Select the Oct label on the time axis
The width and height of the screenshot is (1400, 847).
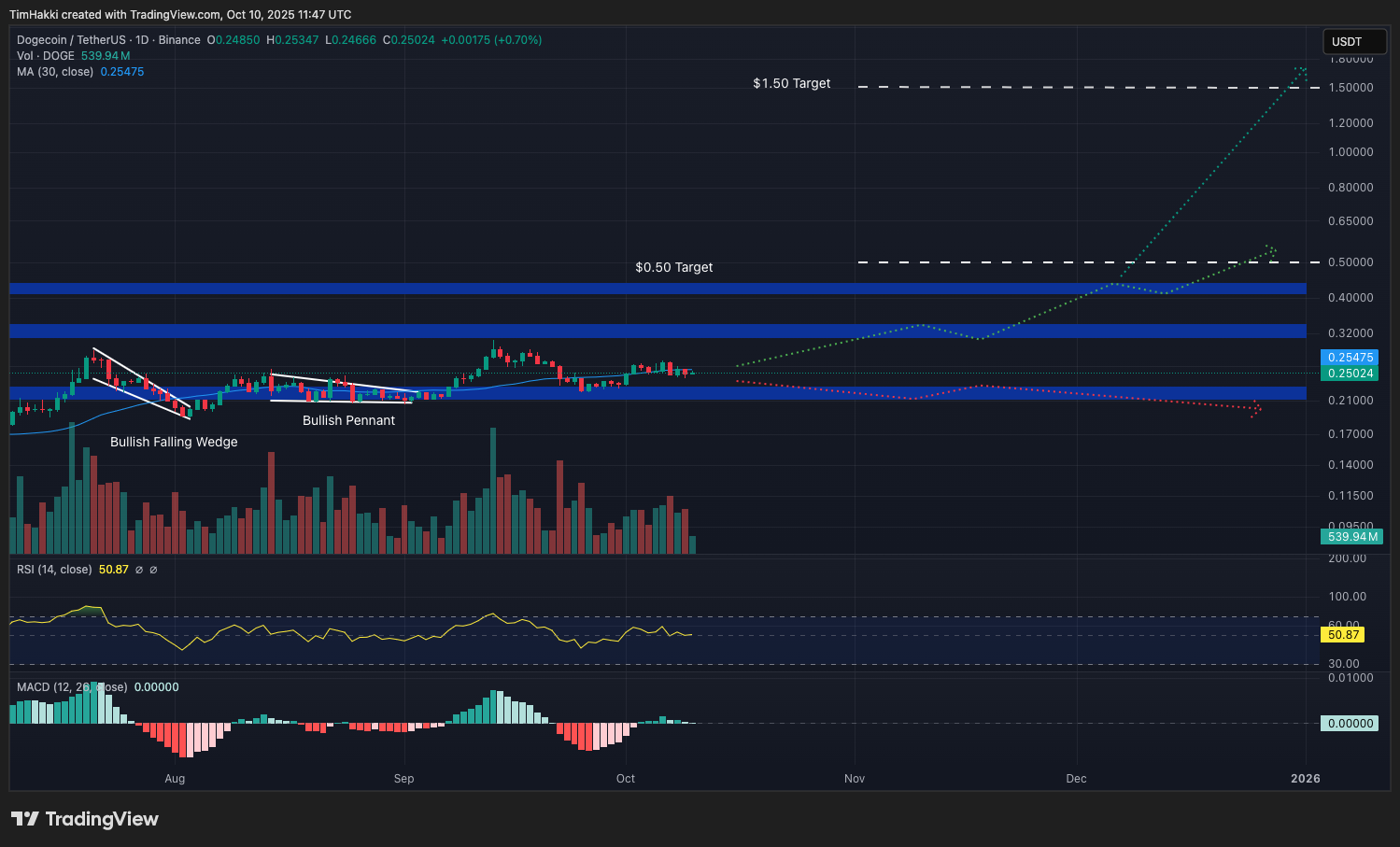coord(625,778)
